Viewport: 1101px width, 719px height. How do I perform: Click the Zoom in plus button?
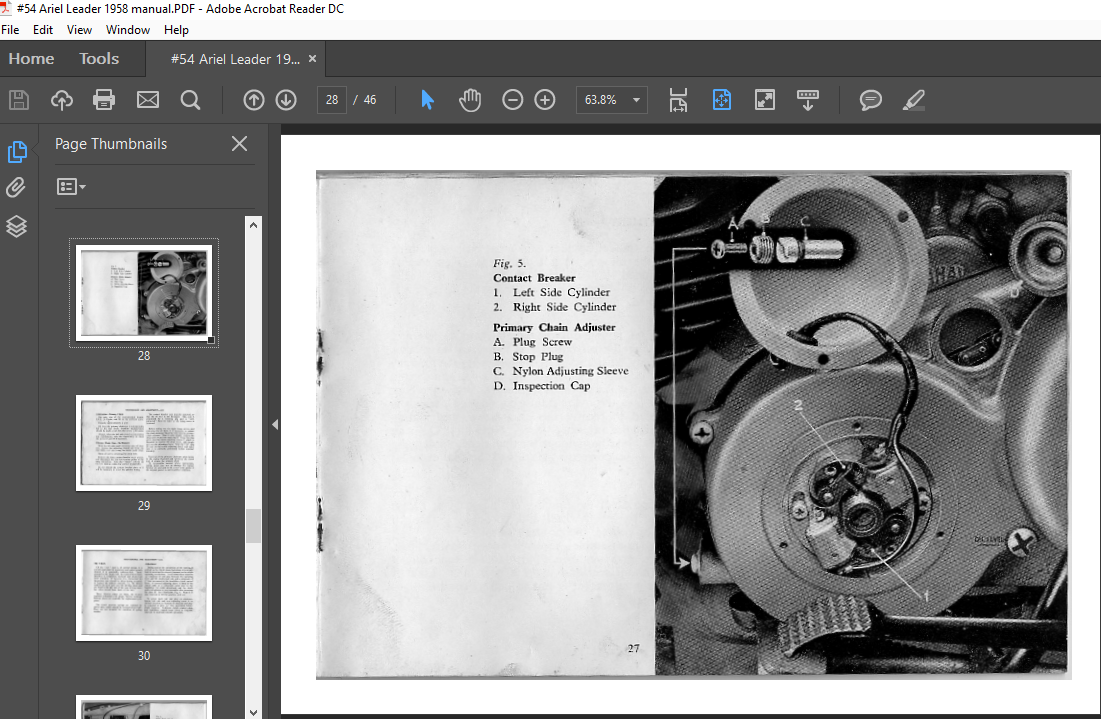[x=545, y=100]
